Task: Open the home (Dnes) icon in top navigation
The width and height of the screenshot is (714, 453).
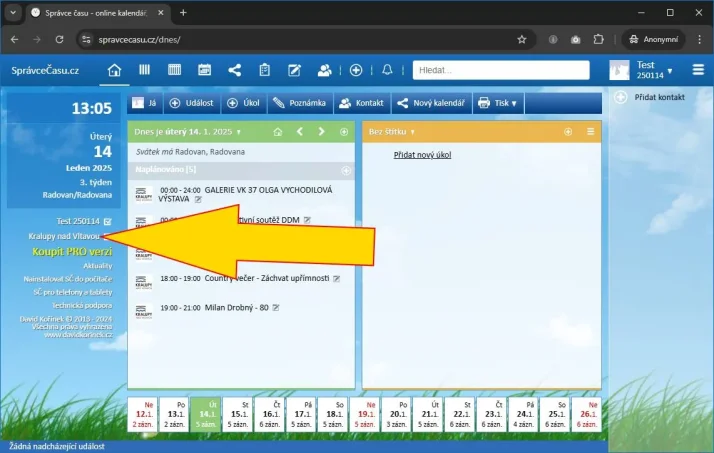Action: pos(115,70)
